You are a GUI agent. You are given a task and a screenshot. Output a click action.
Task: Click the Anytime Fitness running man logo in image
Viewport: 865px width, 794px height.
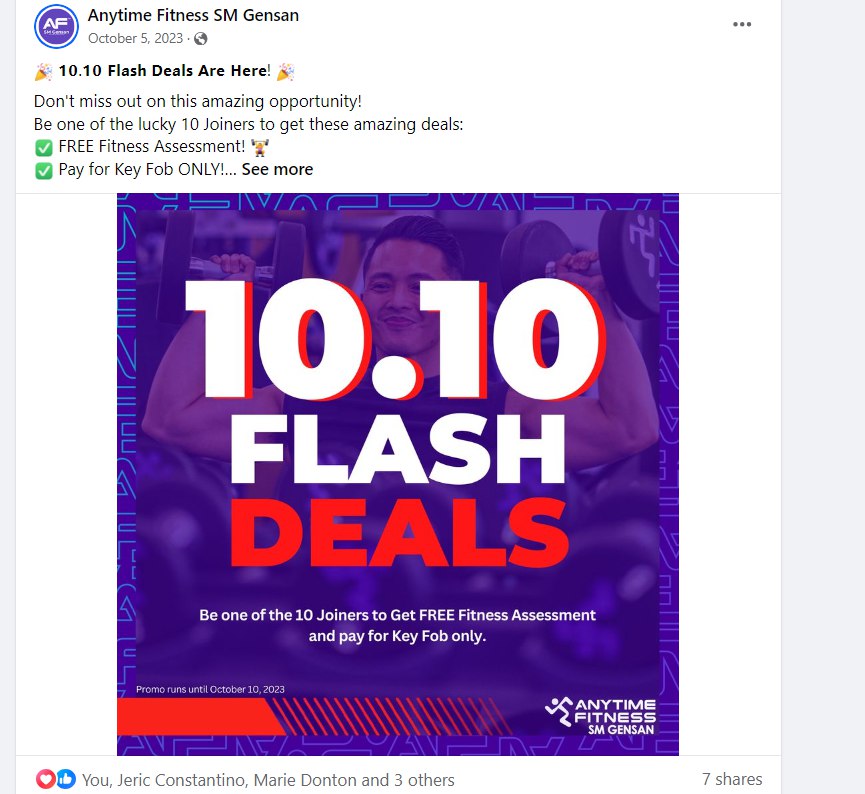(x=558, y=711)
